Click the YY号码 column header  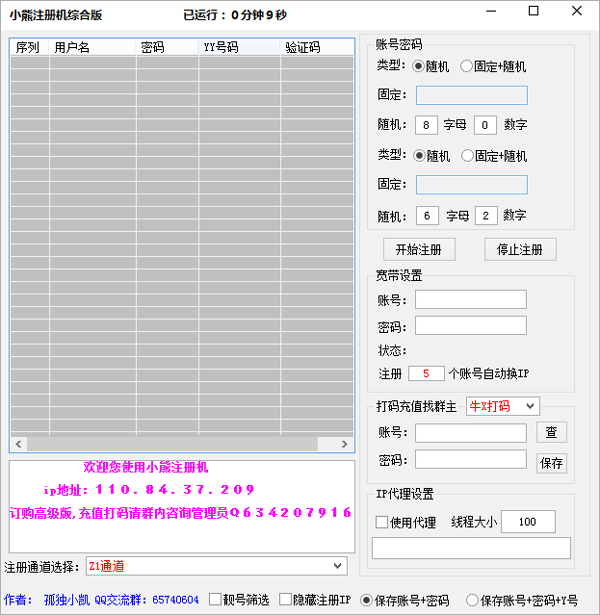[x=238, y=47]
